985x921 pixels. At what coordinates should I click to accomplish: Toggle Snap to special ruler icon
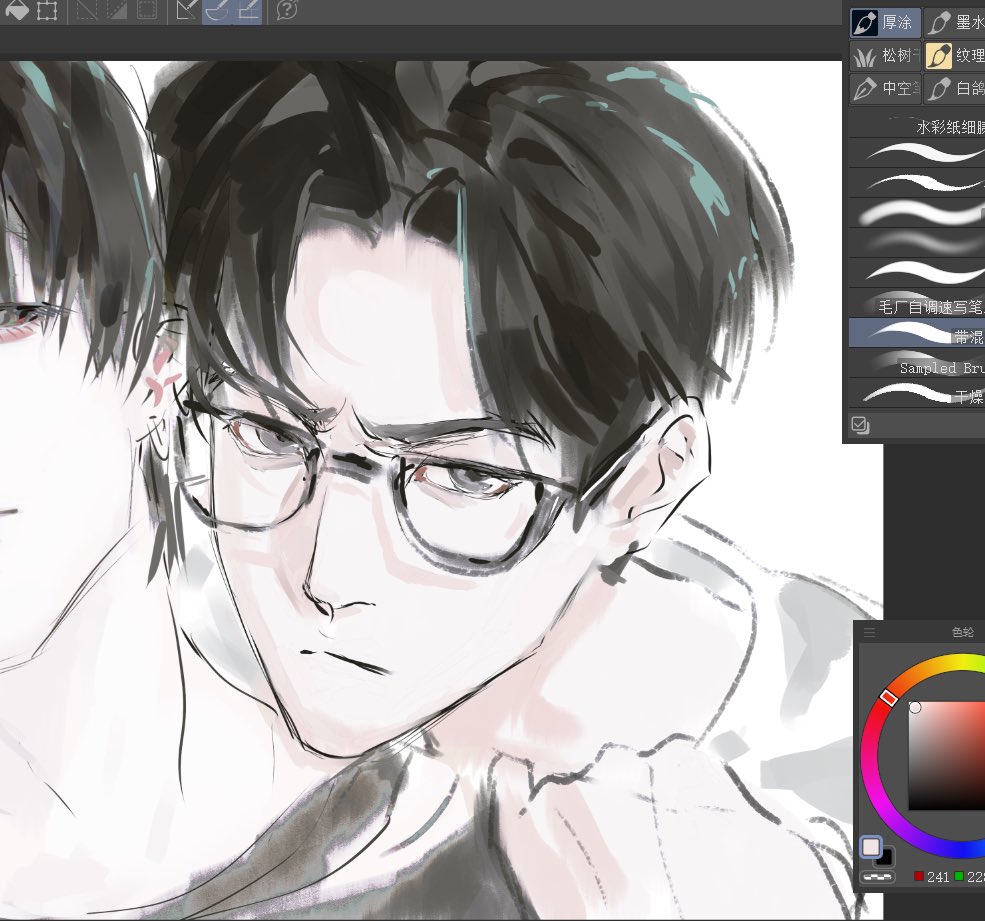tap(217, 9)
